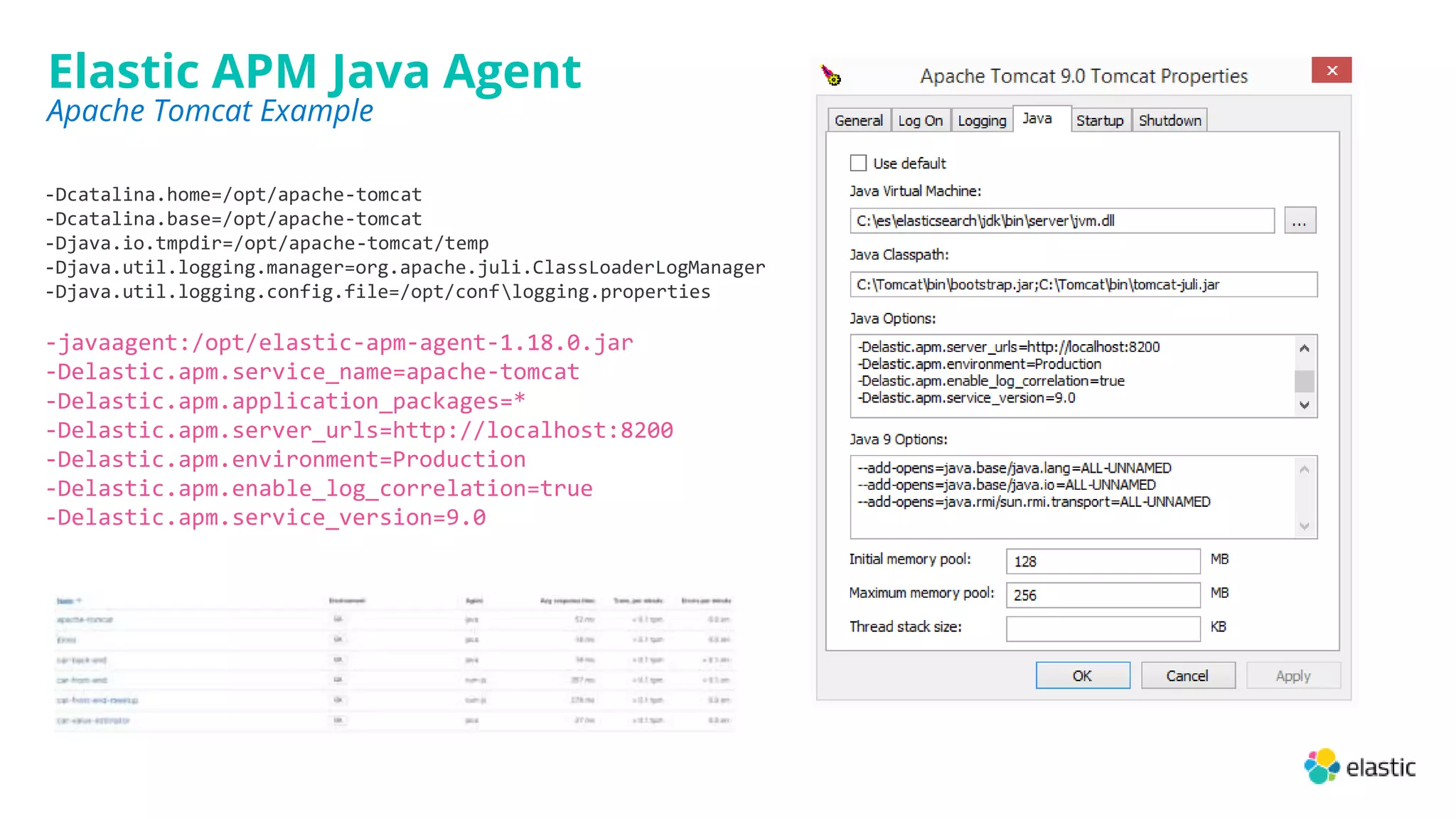Click the Initial memory pool field
Screen dimensions: 1456x819
1103,561
